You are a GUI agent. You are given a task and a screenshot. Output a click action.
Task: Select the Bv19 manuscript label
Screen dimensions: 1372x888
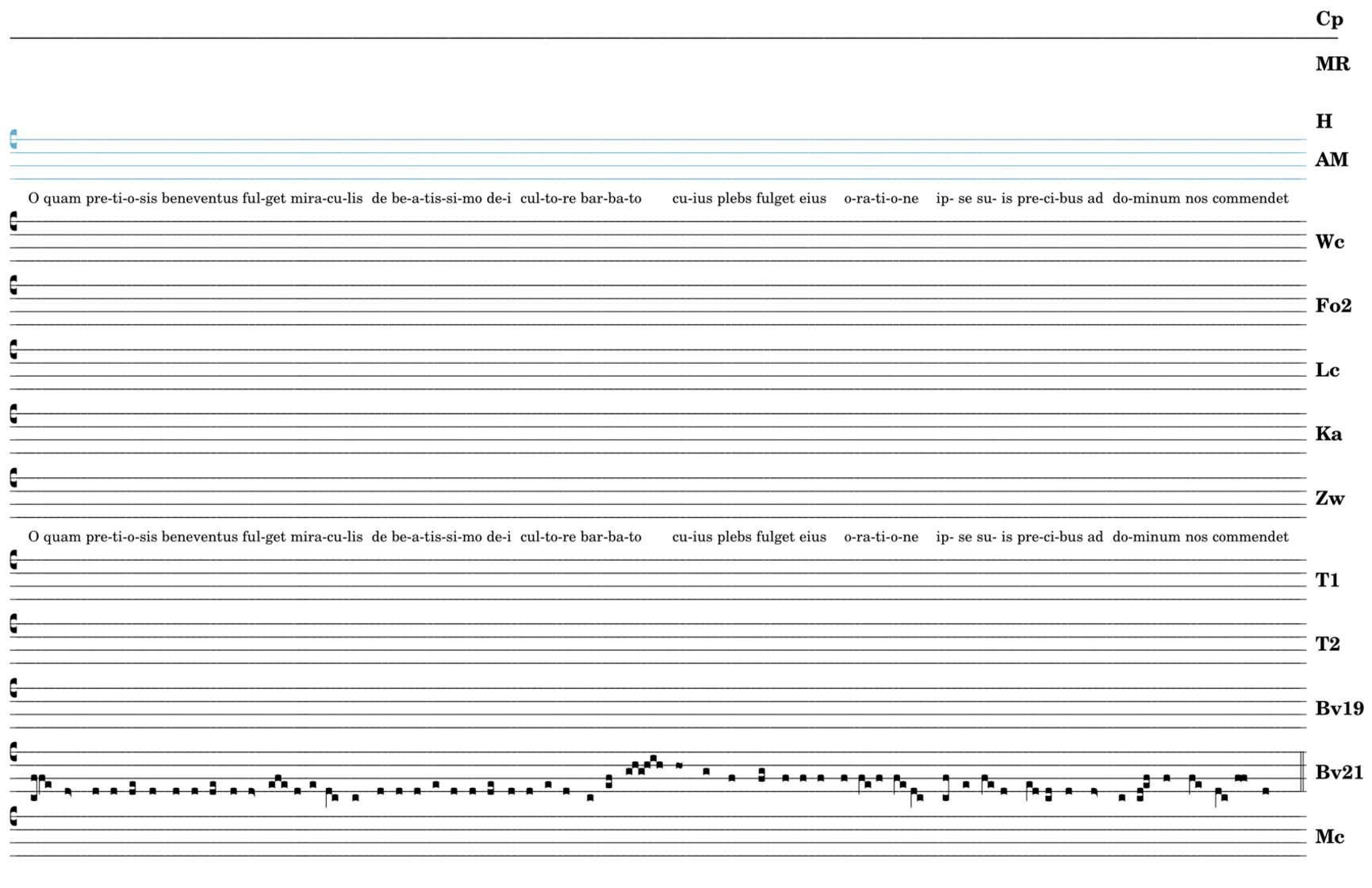[1339, 709]
